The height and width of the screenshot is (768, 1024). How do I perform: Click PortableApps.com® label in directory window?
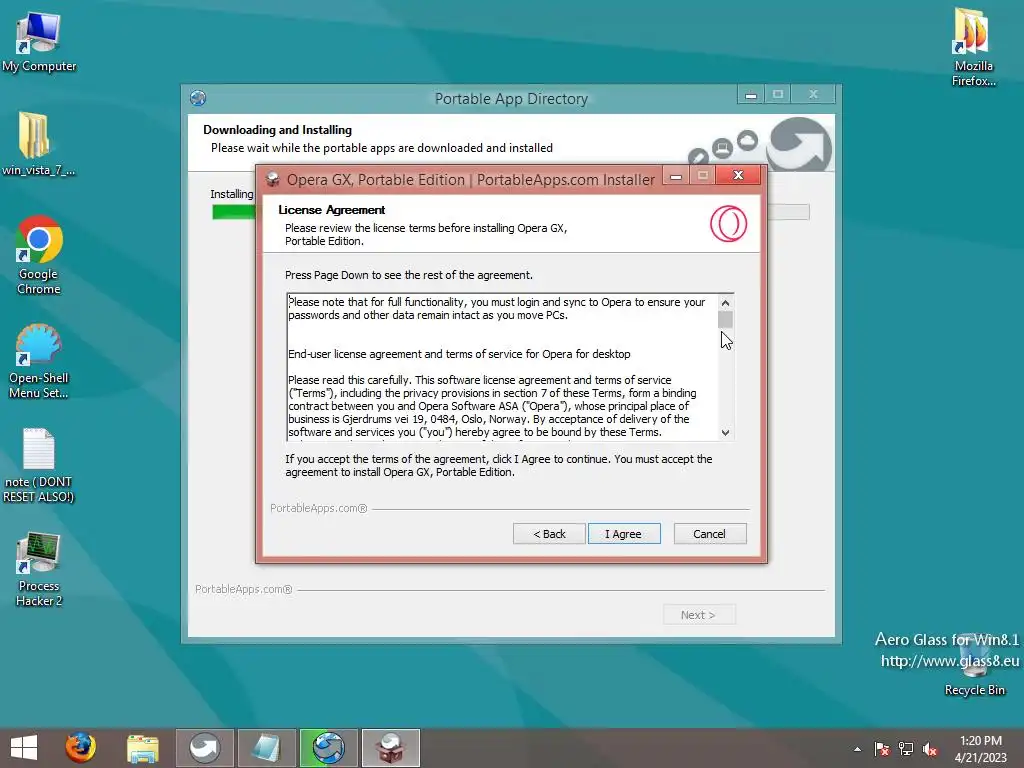[x=244, y=589]
